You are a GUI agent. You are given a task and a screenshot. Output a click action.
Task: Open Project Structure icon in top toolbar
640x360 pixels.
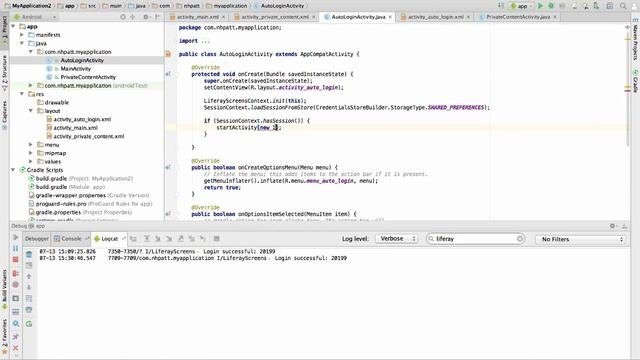click(x=609, y=6)
